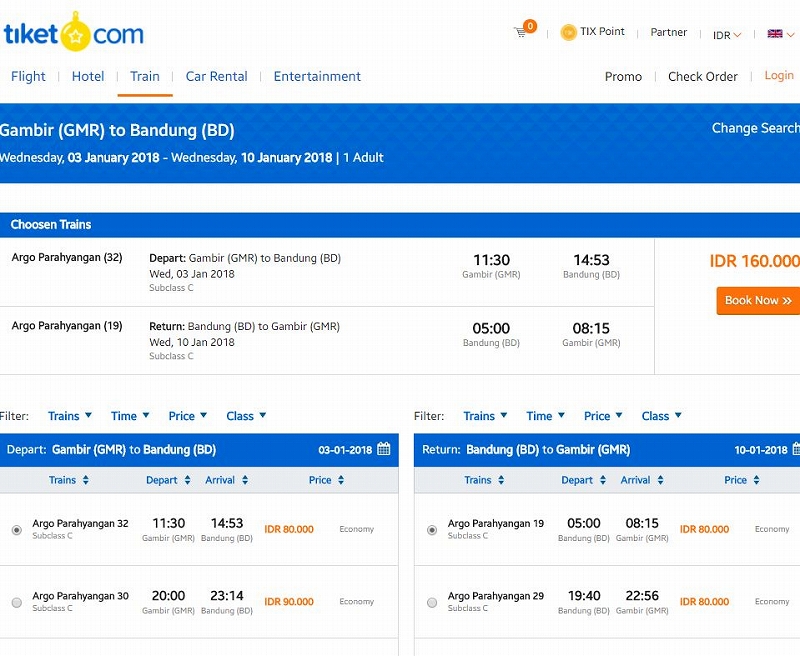The height and width of the screenshot is (656, 800).
Task: Open the shopping cart icon
Action: 521,33
